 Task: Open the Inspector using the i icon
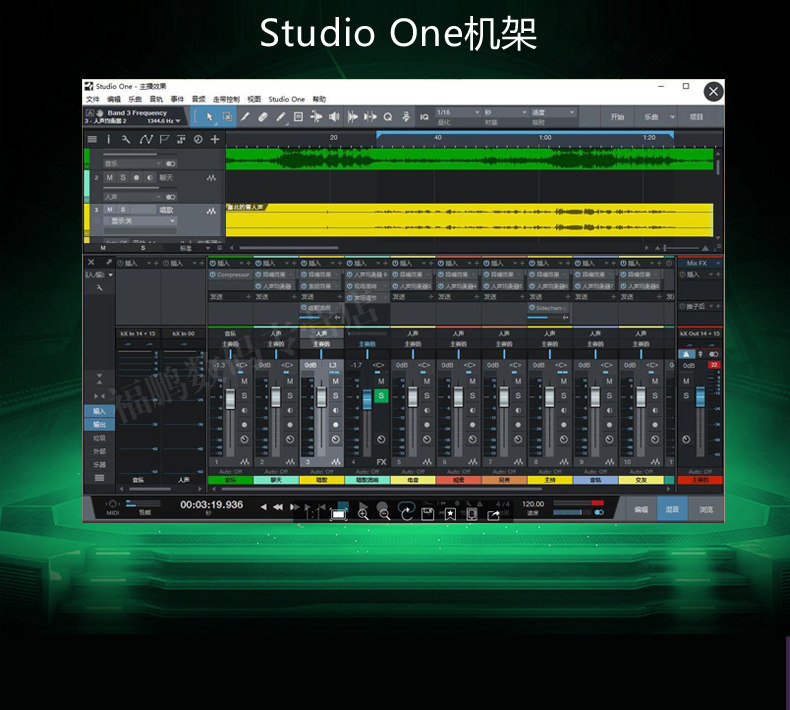click(x=108, y=139)
